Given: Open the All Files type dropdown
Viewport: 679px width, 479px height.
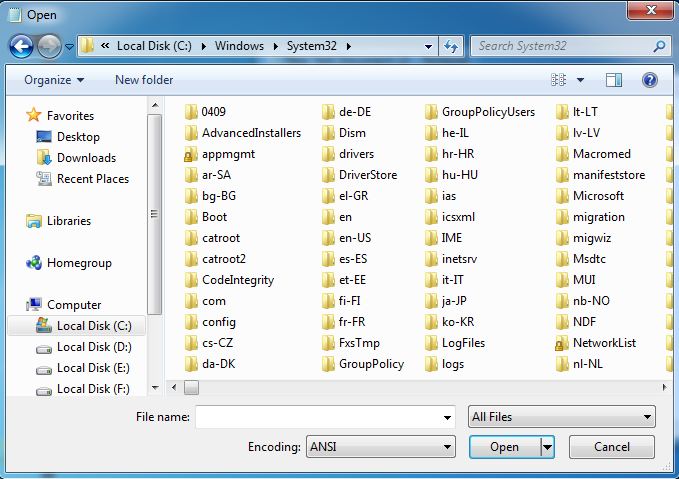Looking at the screenshot, I should tap(562, 417).
